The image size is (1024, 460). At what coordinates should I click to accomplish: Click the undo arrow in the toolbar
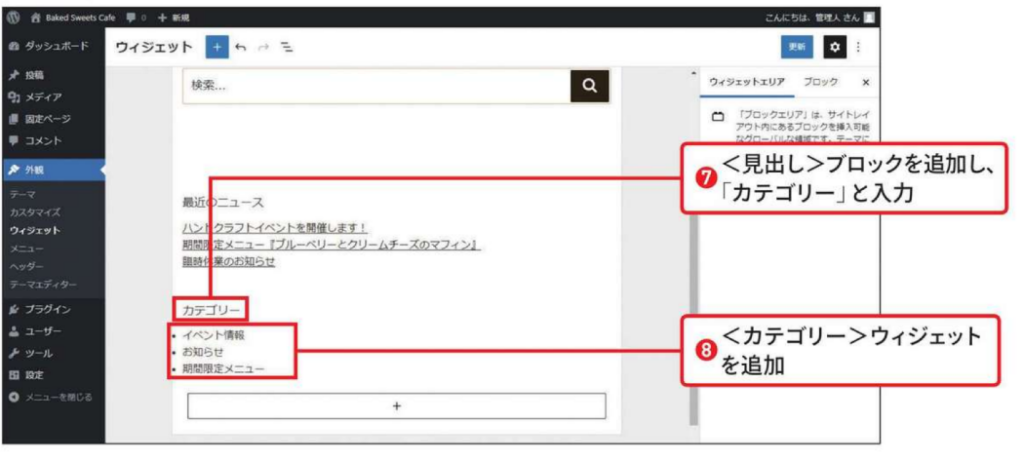click(241, 47)
